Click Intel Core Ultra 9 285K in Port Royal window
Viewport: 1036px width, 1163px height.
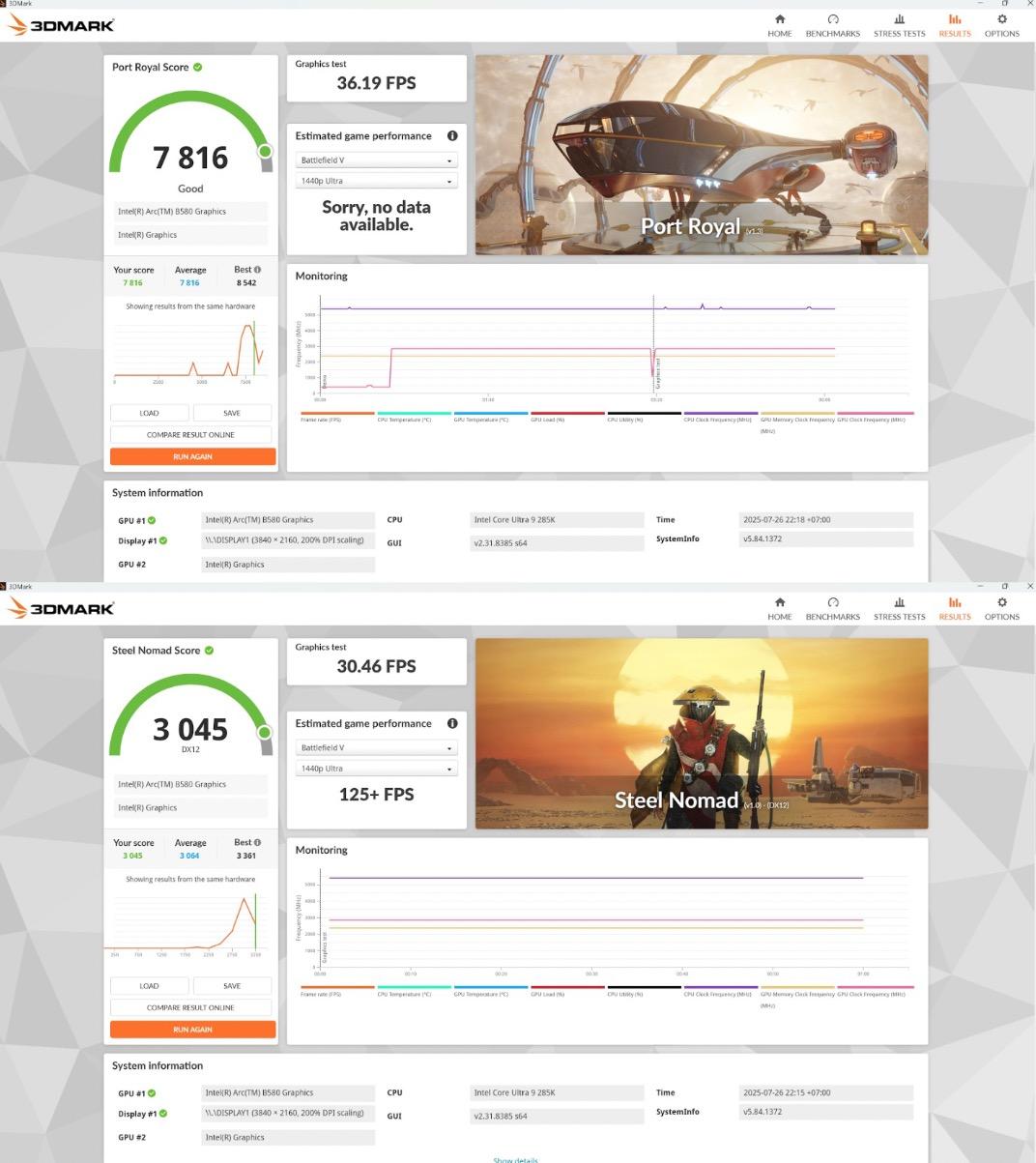557,520
